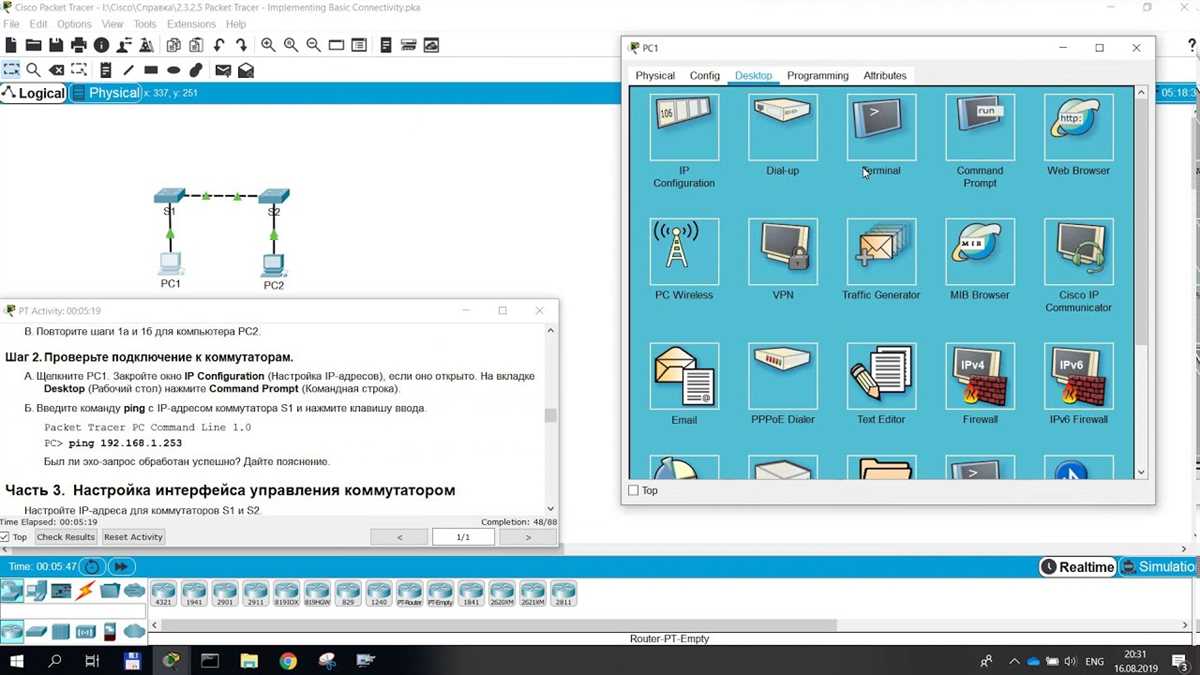Go to next activity page
This screenshot has width=1200, height=675.
coord(528,537)
